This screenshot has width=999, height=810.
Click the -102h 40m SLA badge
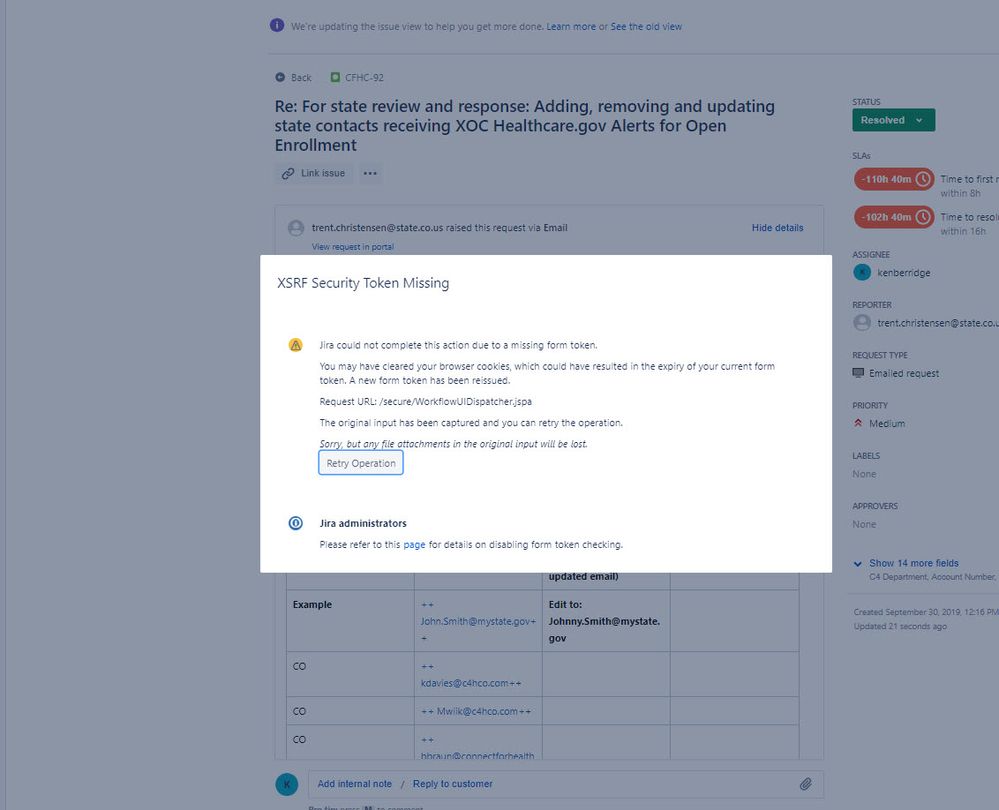point(894,217)
